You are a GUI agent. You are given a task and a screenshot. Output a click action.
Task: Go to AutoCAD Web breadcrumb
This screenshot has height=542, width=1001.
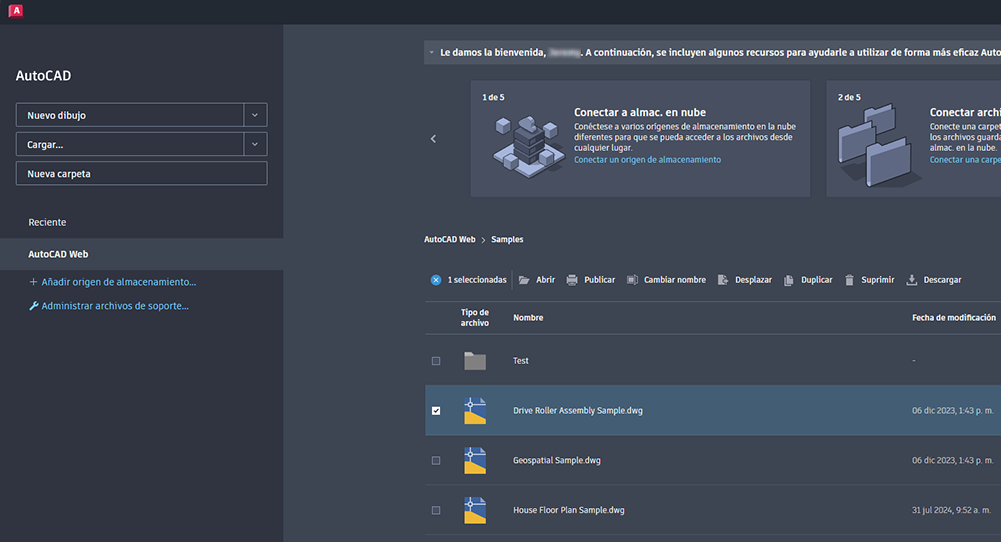tap(450, 239)
